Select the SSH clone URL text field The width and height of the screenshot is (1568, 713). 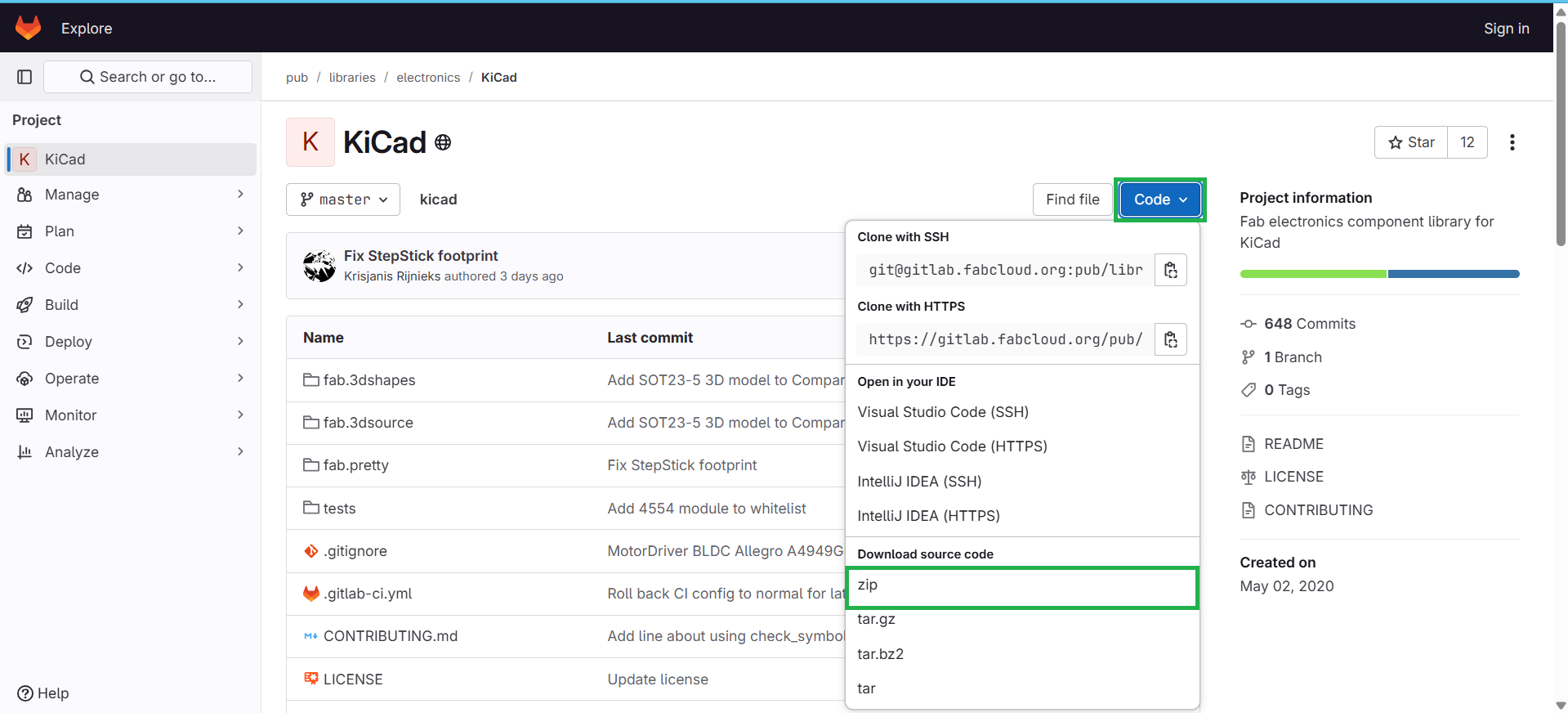point(1006,270)
